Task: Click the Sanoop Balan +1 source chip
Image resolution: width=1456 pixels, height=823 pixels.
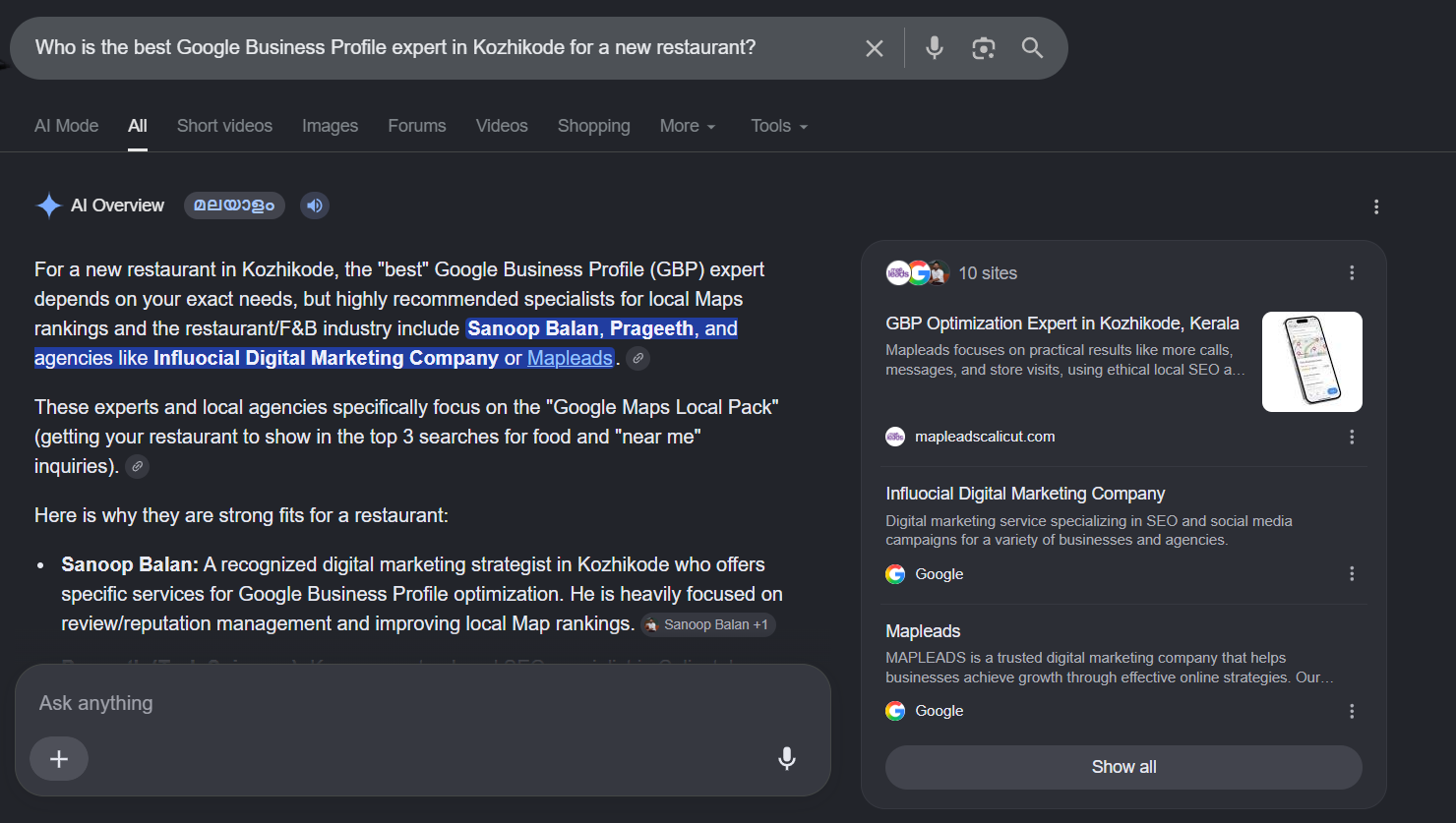Action: click(708, 624)
